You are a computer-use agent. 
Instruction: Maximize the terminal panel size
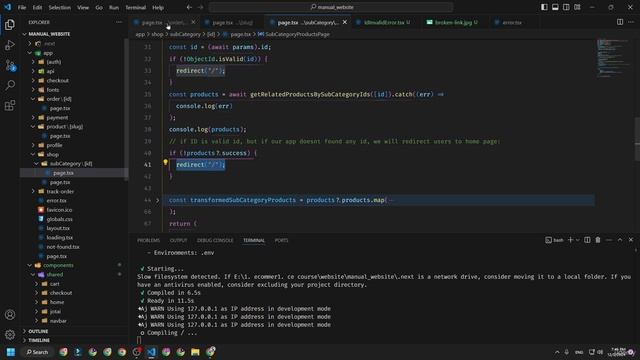tap(620, 240)
